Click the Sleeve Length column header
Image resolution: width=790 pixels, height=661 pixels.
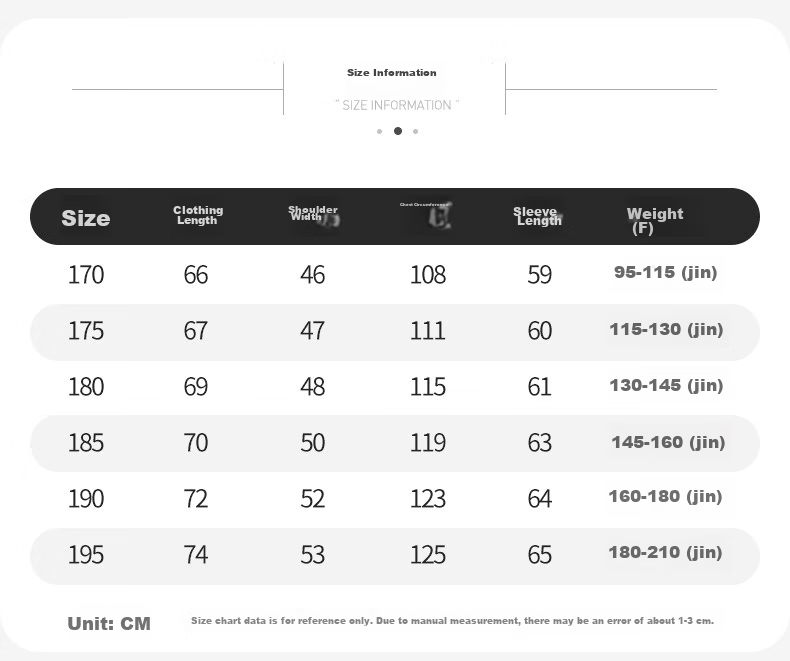click(537, 216)
